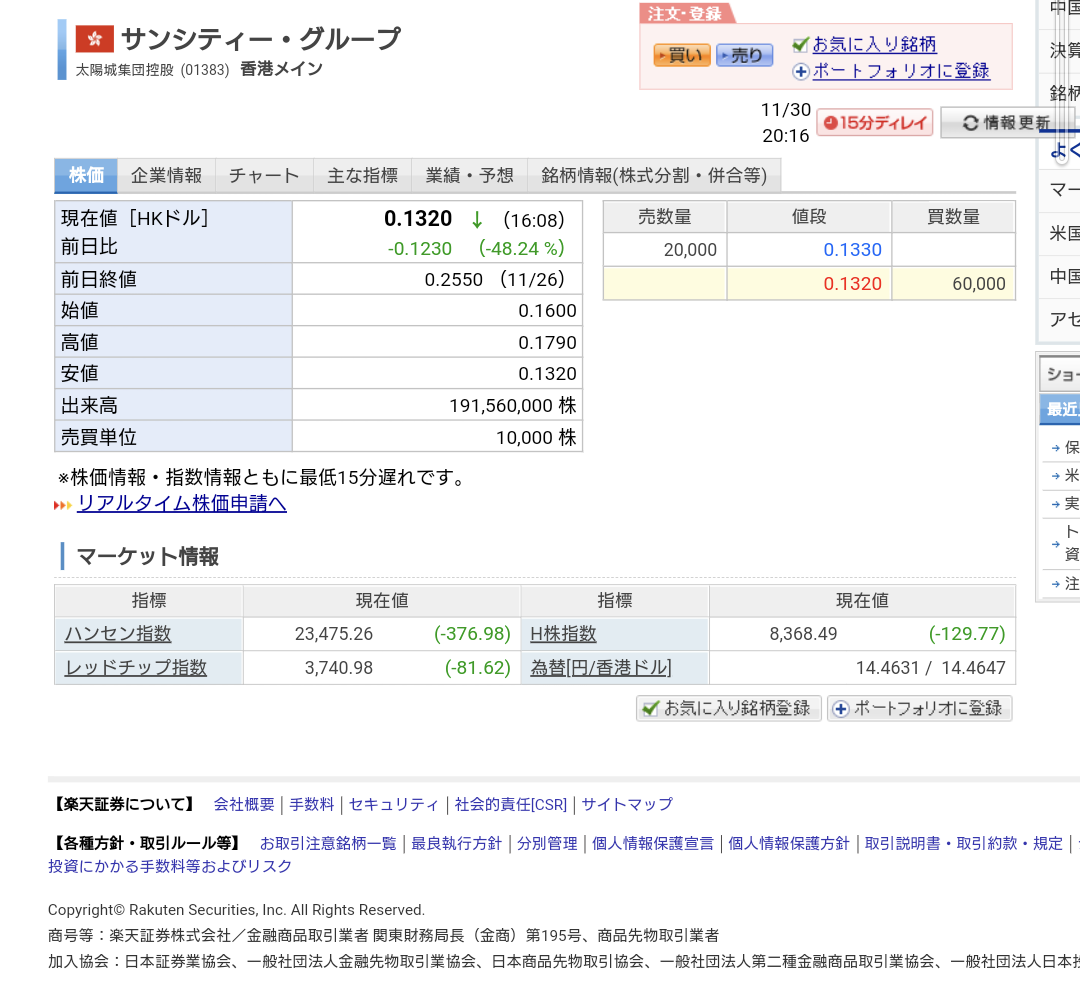Click buy quantity 60,000 in order book

click(x=979, y=284)
